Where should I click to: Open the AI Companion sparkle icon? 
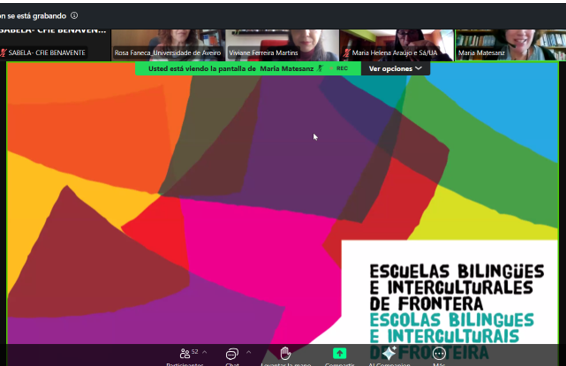tap(389, 353)
